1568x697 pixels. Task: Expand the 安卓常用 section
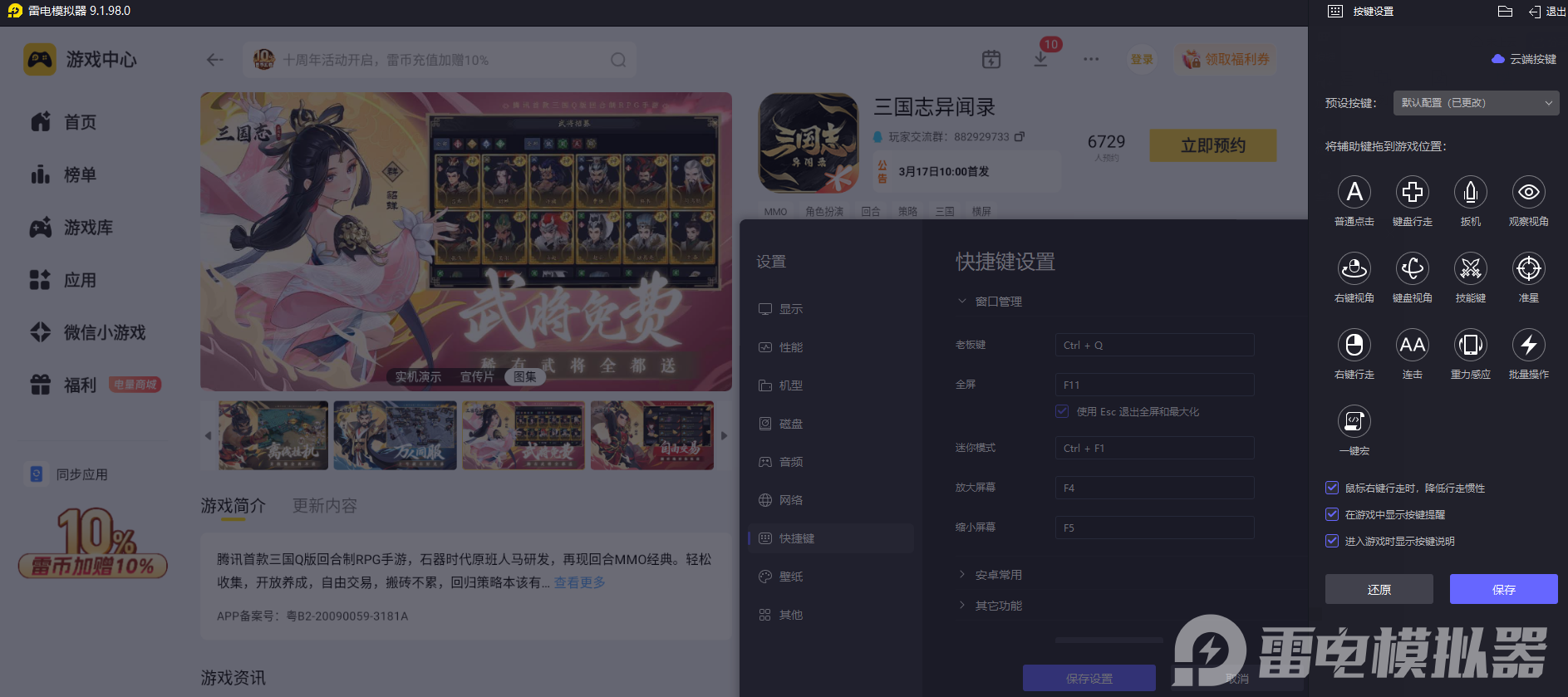pyautogui.click(x=990, y=575)
